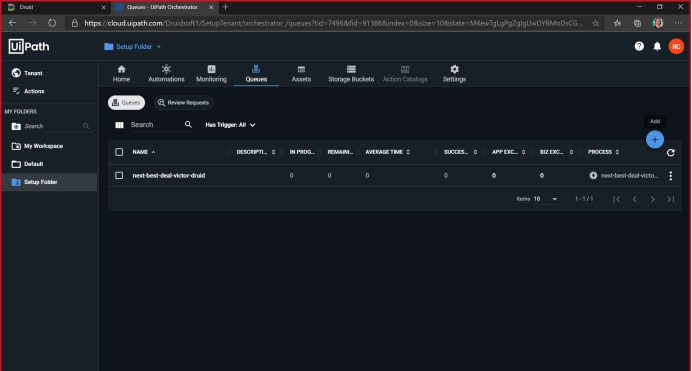Open the Items 10 per page dropdown

(545, 199)
